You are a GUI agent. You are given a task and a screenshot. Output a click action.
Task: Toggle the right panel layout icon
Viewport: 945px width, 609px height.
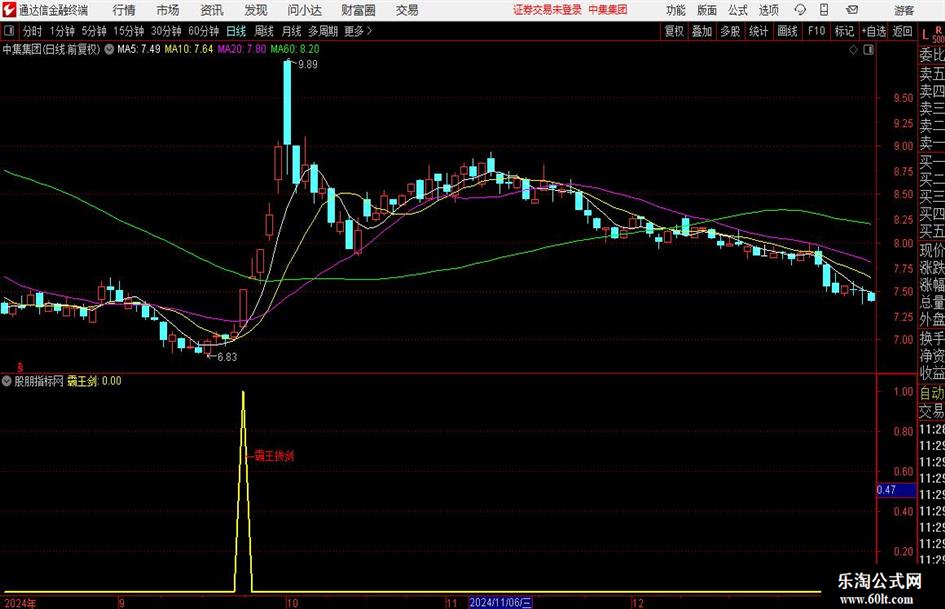(x=868, y=49)
